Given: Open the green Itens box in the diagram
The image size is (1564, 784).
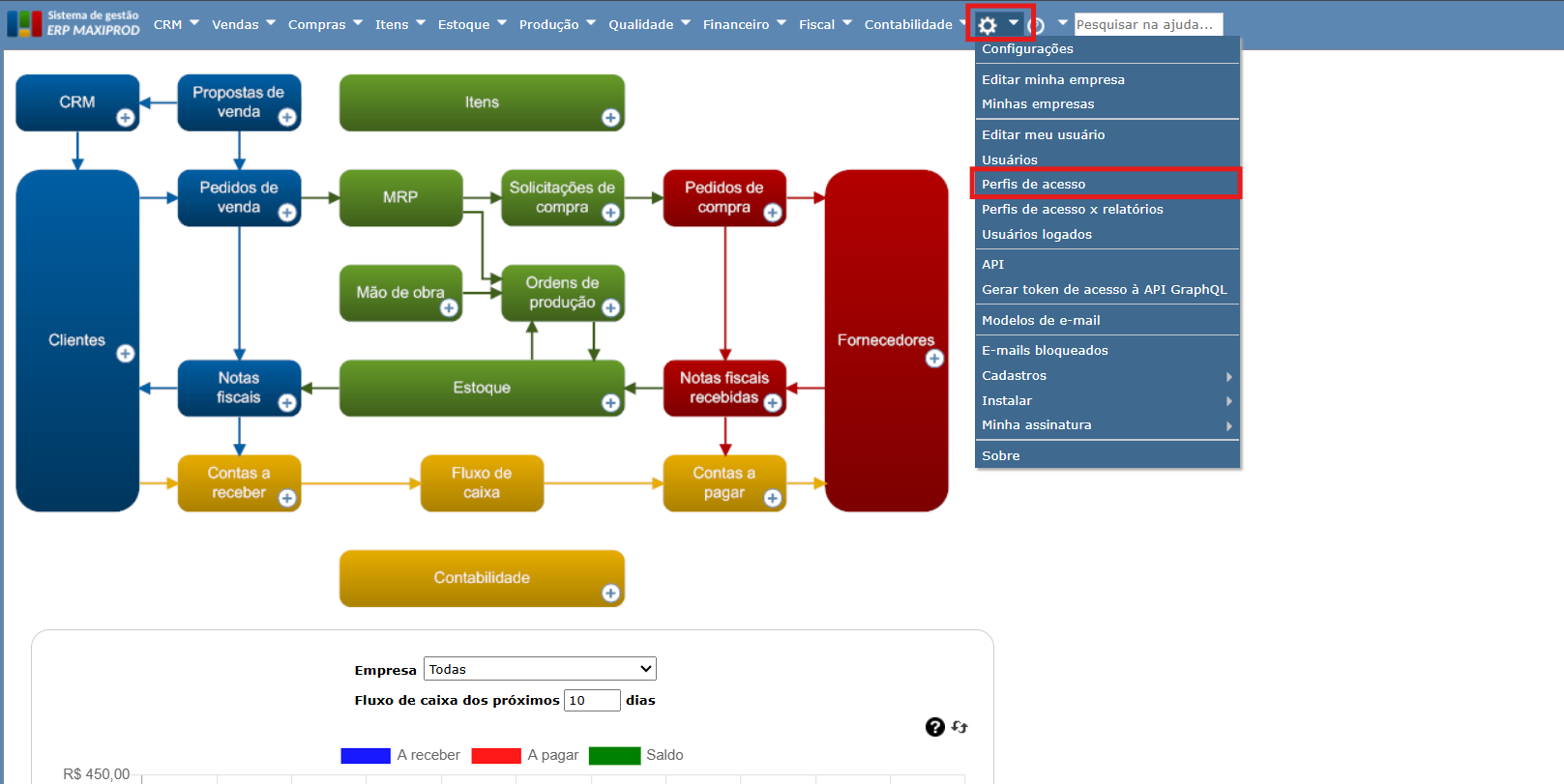Looking at the screenshot, I should click(x=482, y=102).
